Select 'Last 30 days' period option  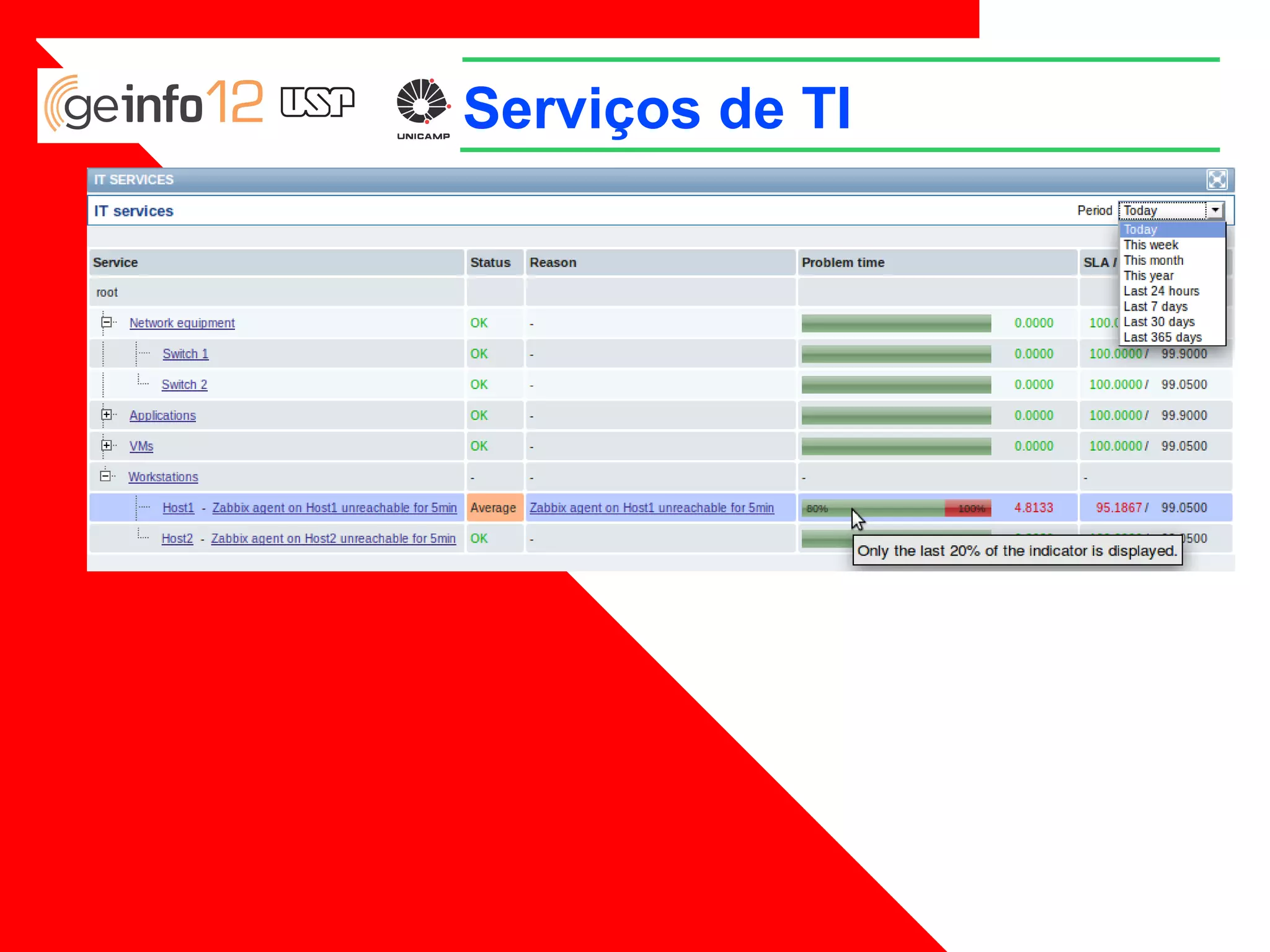1158,322
